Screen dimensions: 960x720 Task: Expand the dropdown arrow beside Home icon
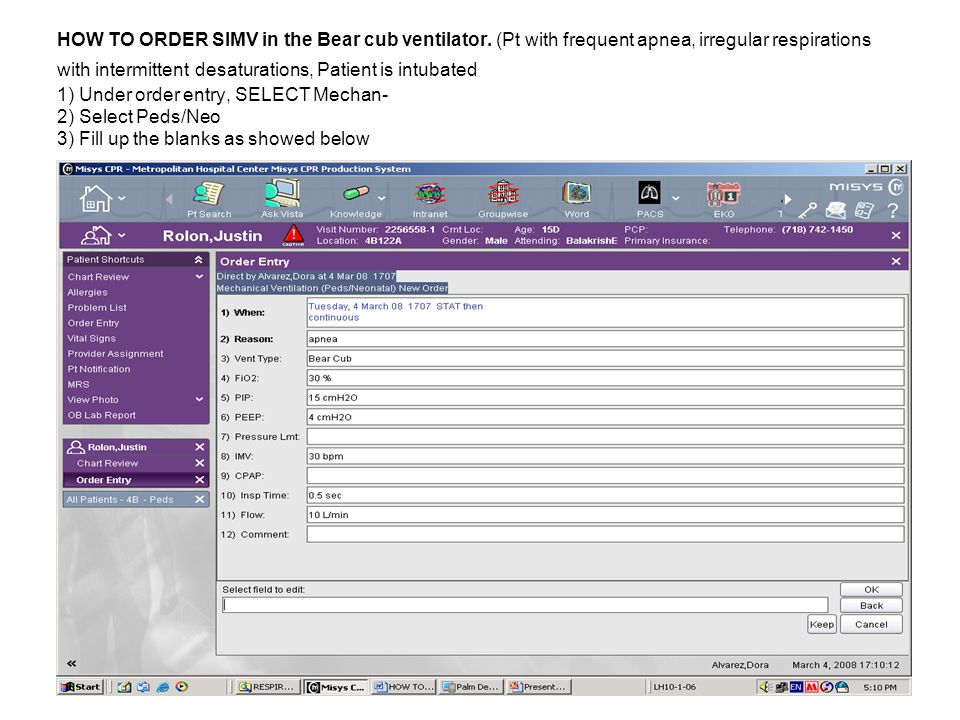coord(122,198)
